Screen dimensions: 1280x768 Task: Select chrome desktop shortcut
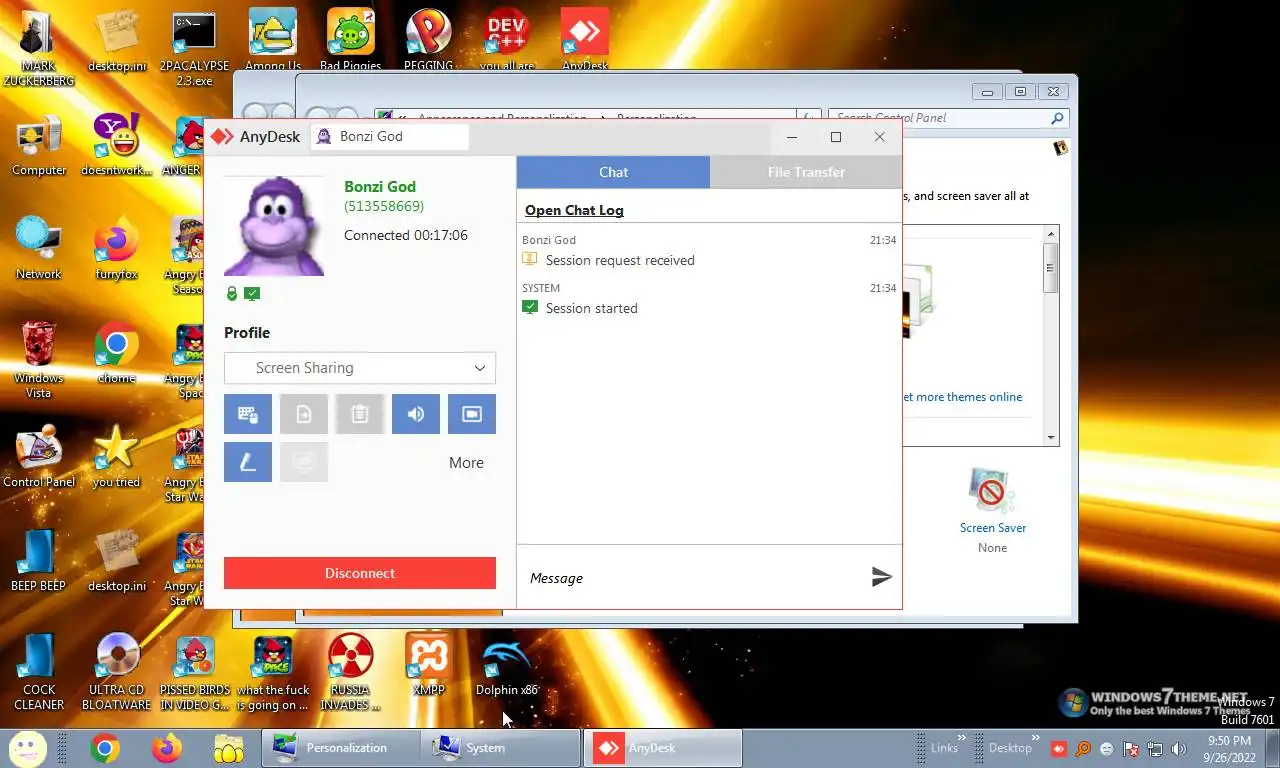click(x=116, y=353)
